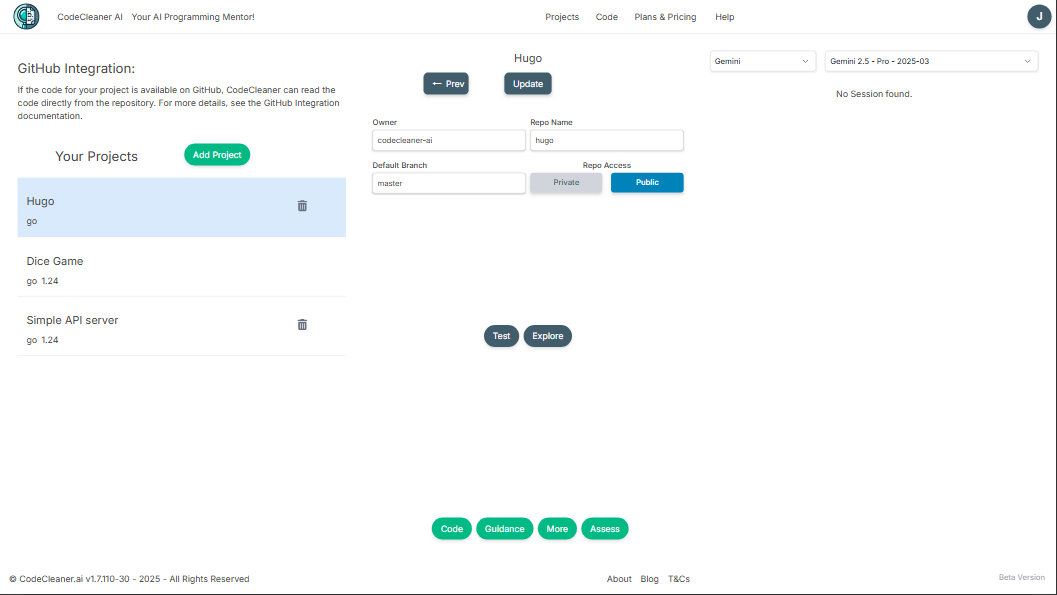Click the Test button

click(x=502, y=336)
